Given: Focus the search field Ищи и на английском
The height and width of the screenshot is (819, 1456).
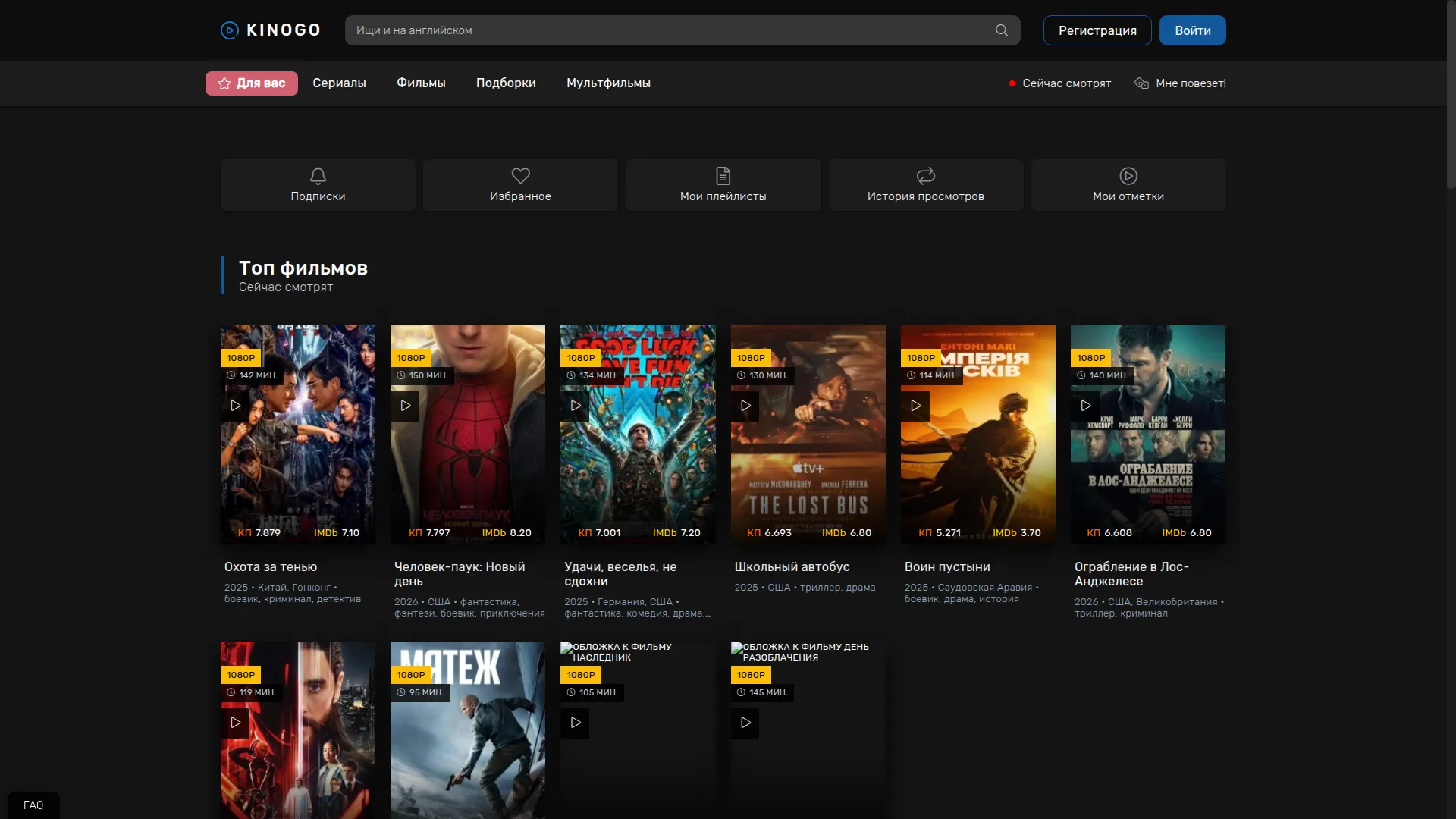Looking at the screenshot, I should (682, 30).
